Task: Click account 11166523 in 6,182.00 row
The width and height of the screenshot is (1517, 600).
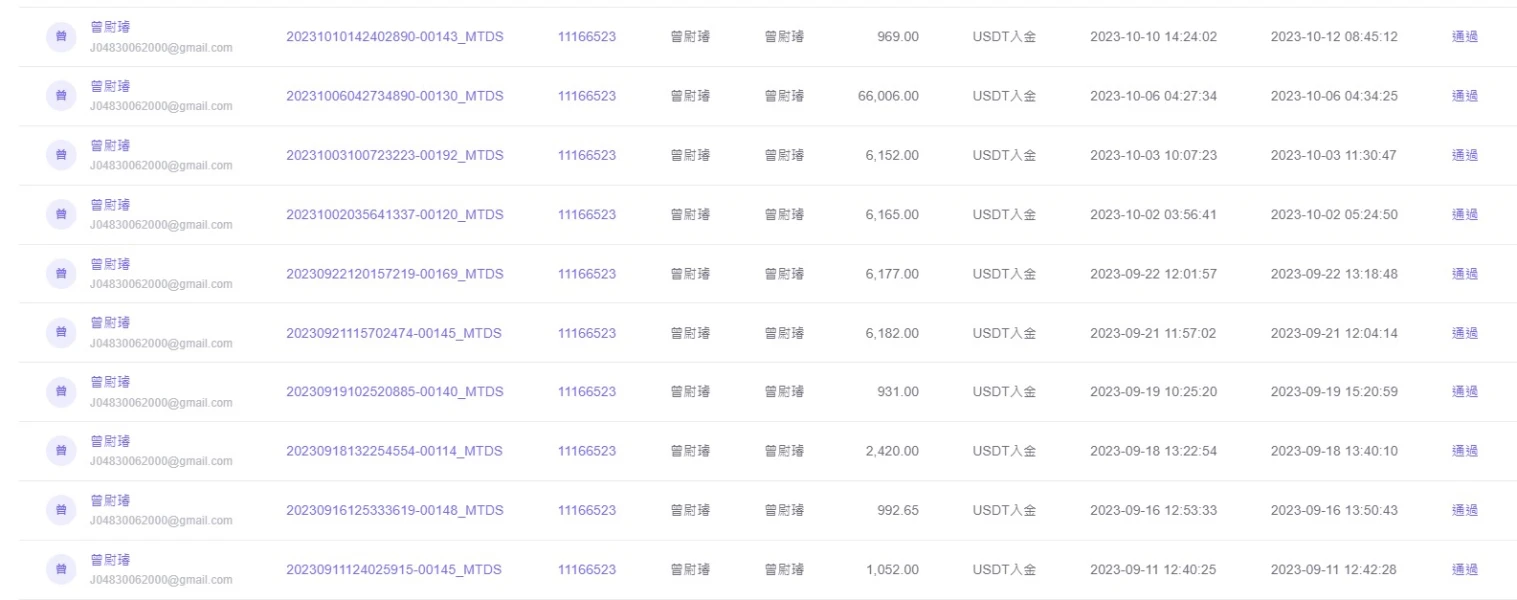Action: tap(586, 333)
